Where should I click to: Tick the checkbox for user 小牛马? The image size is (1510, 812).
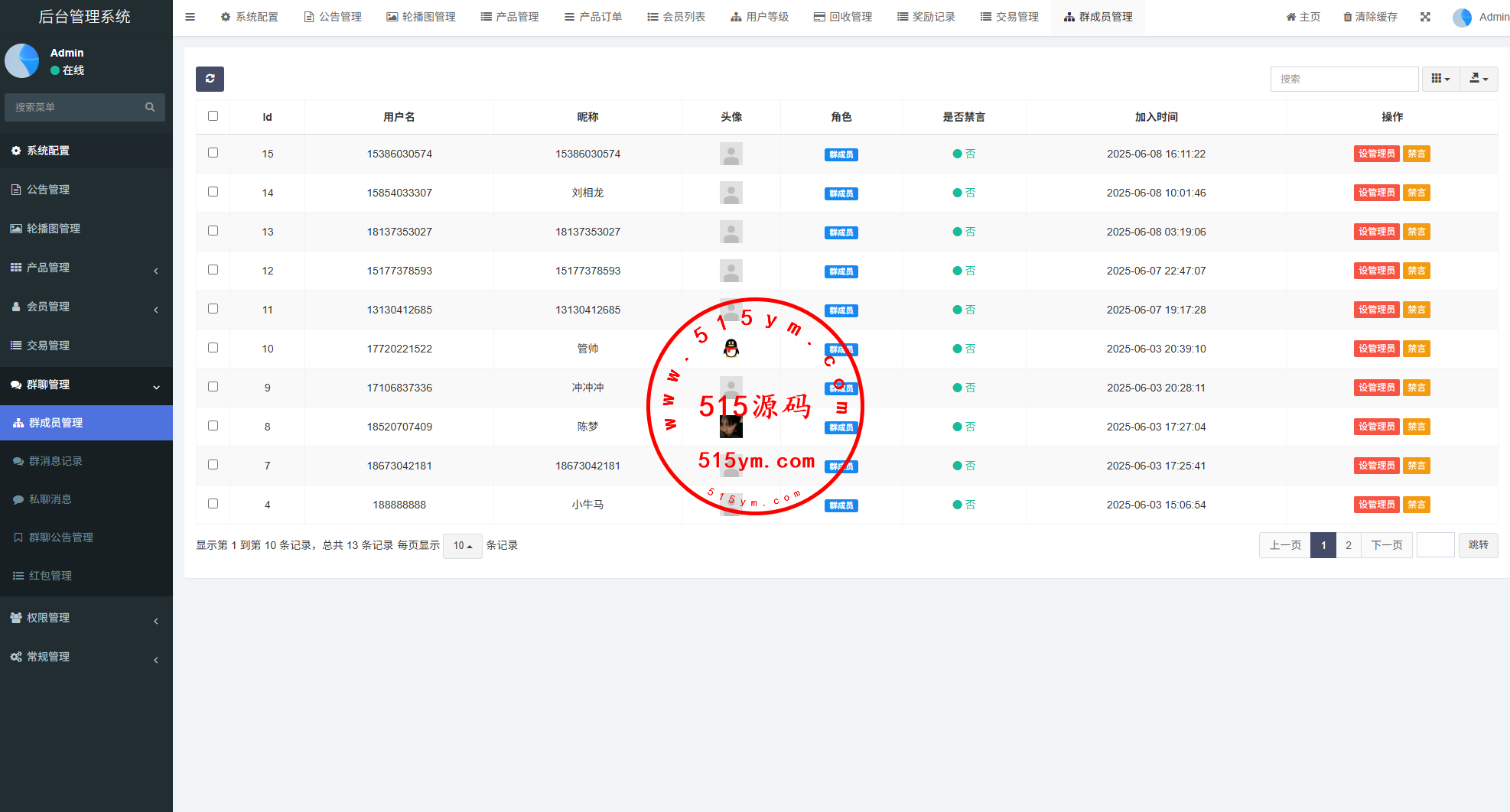tap(213, 504)
